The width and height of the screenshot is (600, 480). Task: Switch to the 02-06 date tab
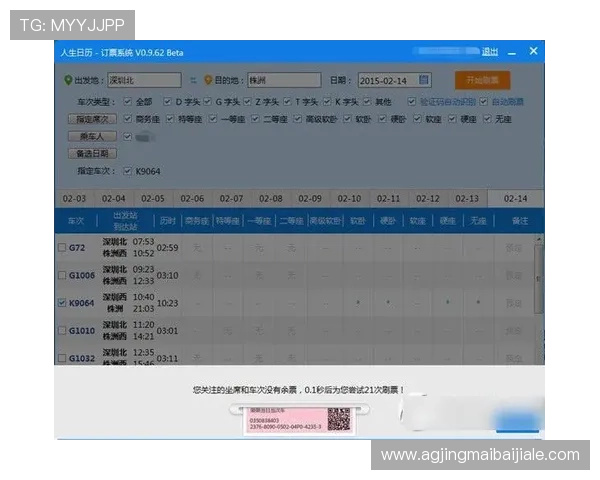tap(192, 199)
